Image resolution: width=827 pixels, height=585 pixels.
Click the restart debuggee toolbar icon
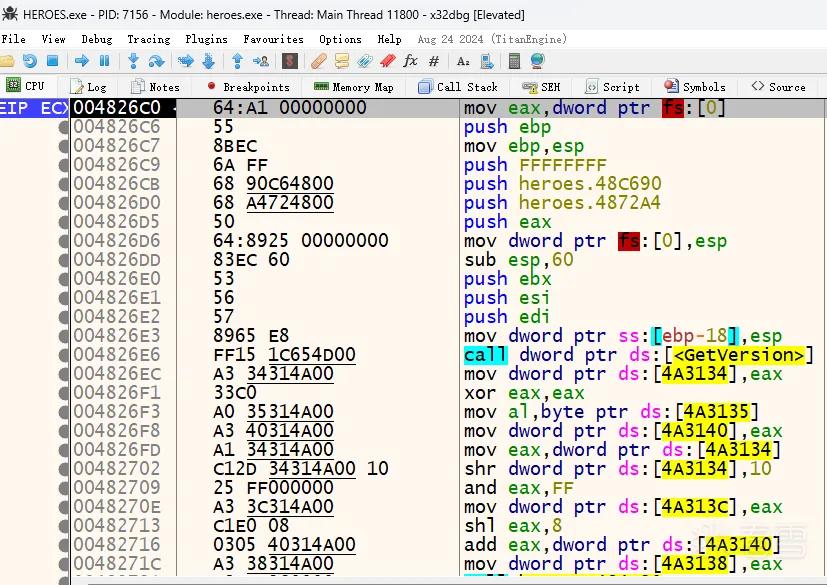pyautogui.click(x=30, y=61)
